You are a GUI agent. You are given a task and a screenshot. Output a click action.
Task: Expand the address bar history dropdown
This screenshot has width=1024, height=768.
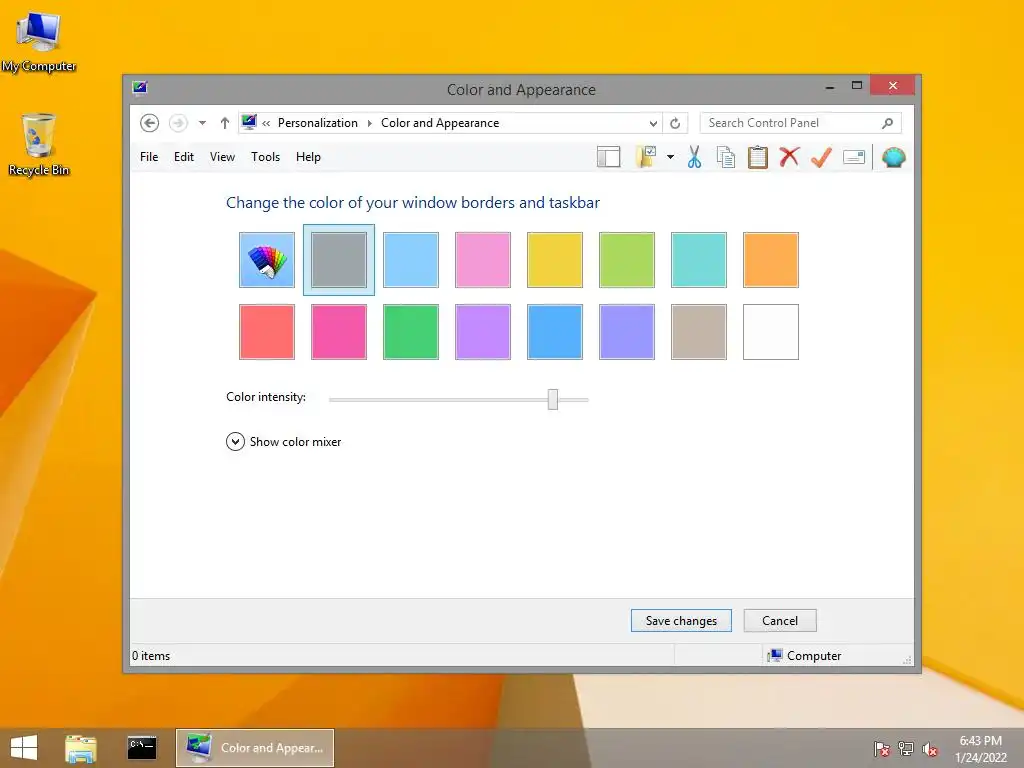(652, 123)
